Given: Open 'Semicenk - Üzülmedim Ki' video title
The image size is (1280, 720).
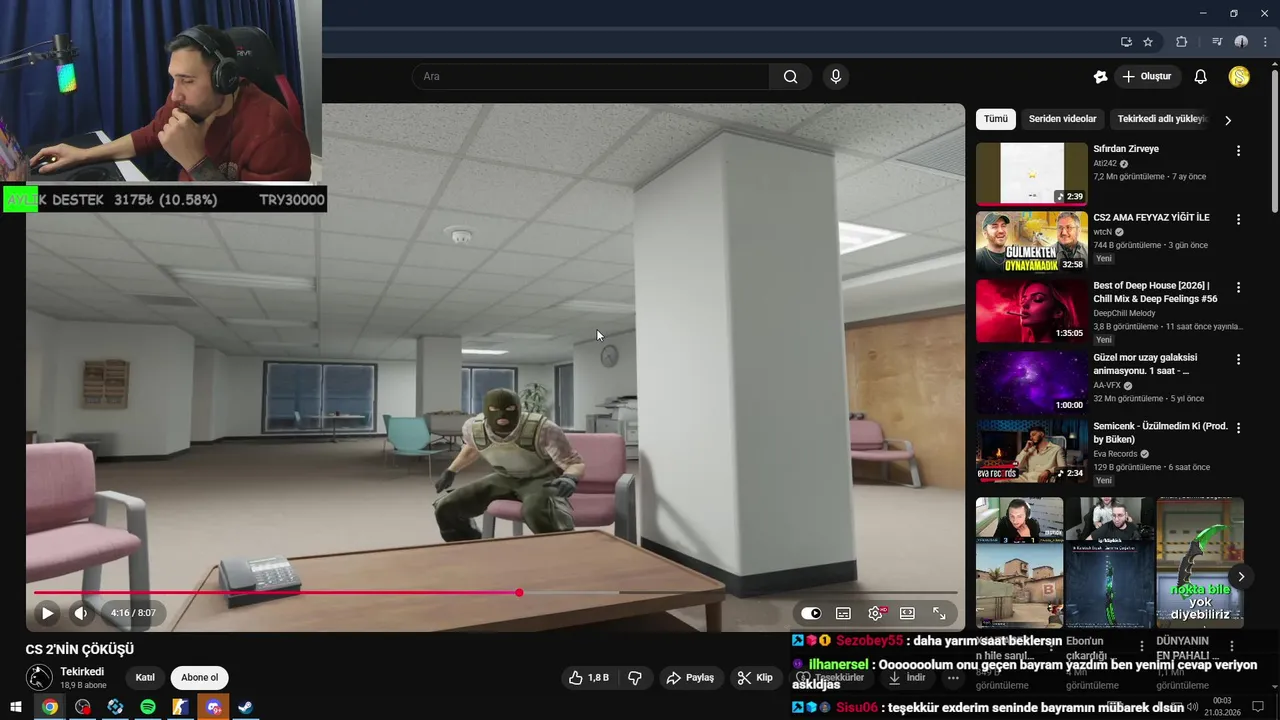Looking at the screenshot, I should pyautogui.click(x=1160, y=433).
